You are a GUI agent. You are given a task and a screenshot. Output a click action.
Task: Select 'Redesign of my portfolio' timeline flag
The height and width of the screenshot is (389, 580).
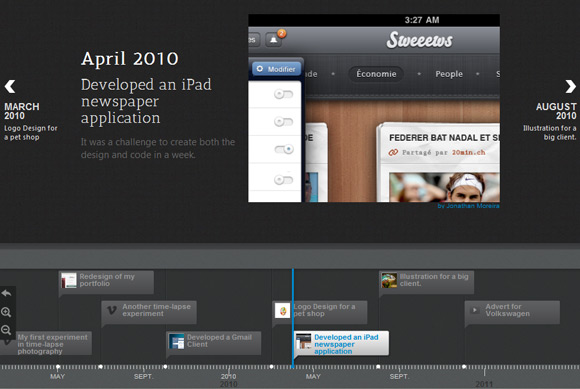[x=106, y=282]
